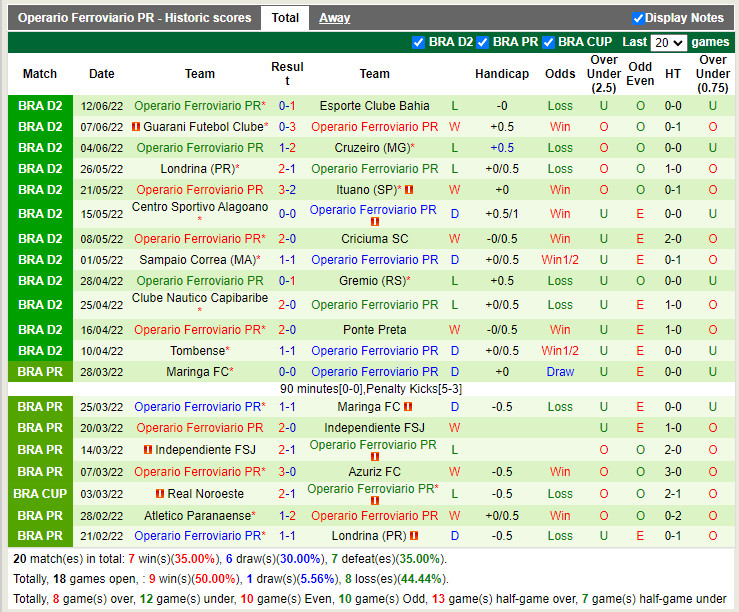Toggle the BRA PR filter checkbox
The height and width of the screenshot is (612, 739).
[x=483, y=42]
